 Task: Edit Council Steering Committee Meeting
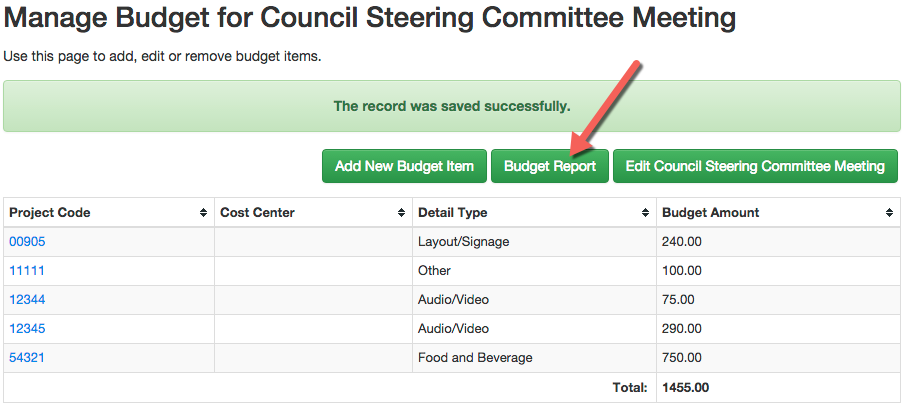tap(755, 166)
